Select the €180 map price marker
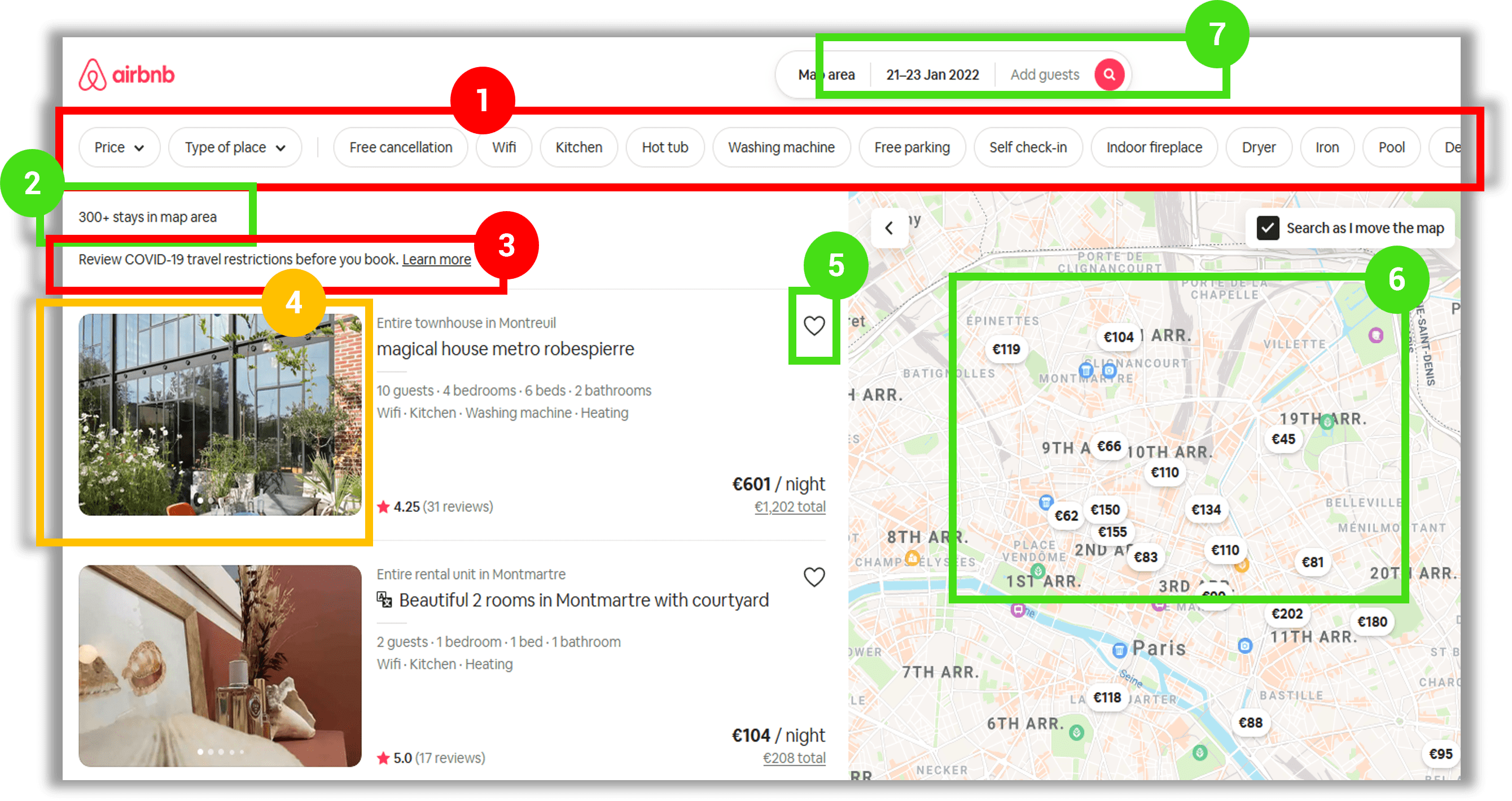This screenshot has width=1512, height=801. pyautogui.click(x=1371, y=622)
